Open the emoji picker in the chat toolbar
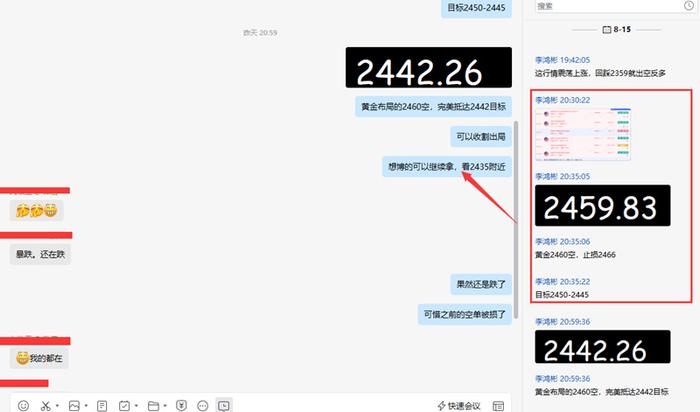Screen dimensions: 700x412 (x=23, y=405)
